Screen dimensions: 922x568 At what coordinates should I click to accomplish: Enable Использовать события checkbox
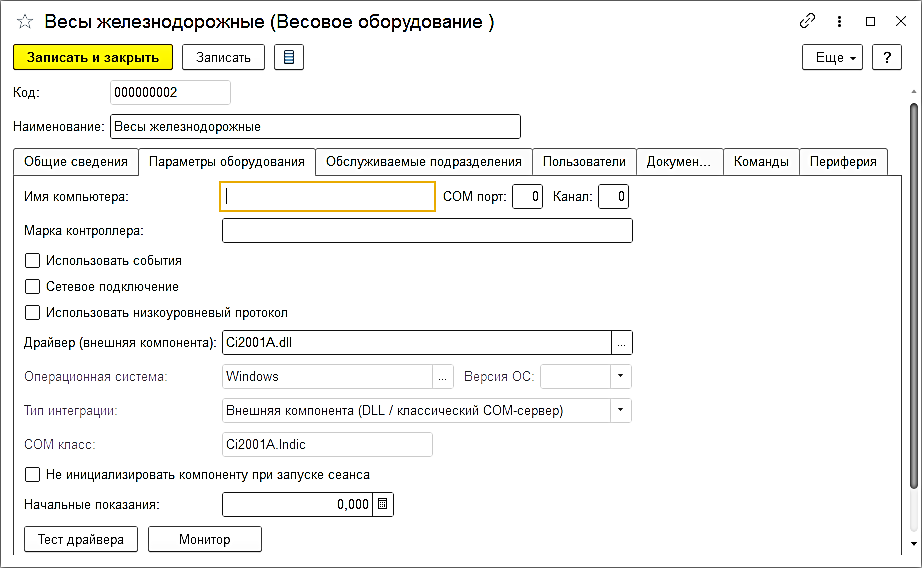pyautogui.click(x=33, y=260)
